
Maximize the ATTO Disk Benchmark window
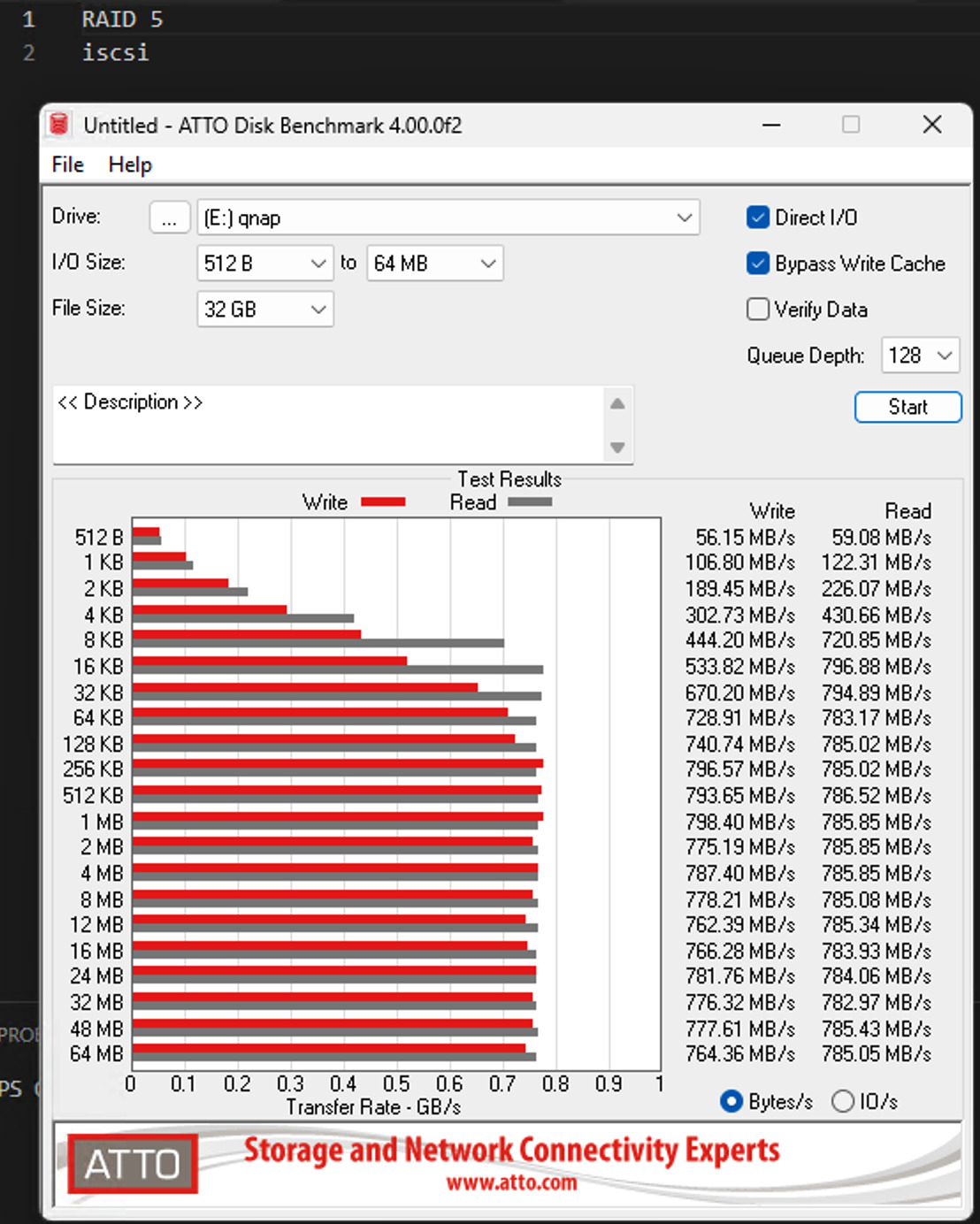pos(851,125)
